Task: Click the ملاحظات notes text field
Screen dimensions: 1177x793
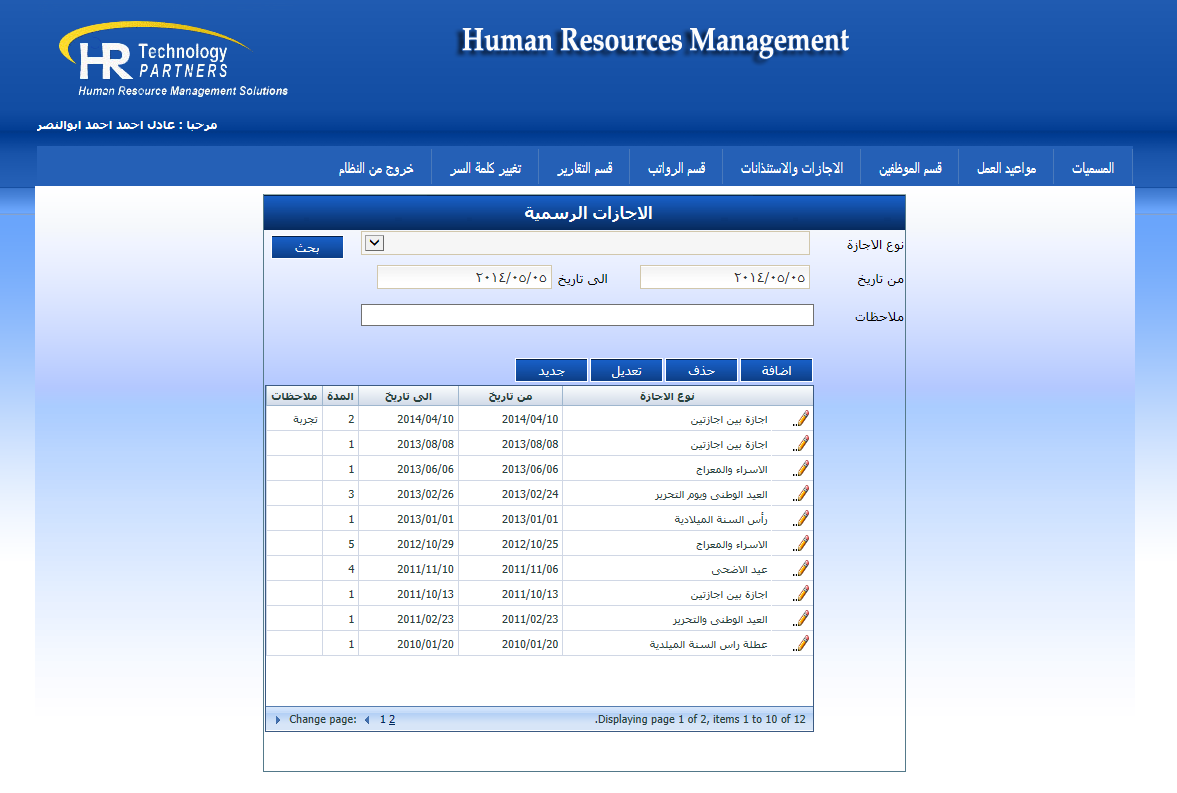Action: pyautogui.click(x=587, y=315)
